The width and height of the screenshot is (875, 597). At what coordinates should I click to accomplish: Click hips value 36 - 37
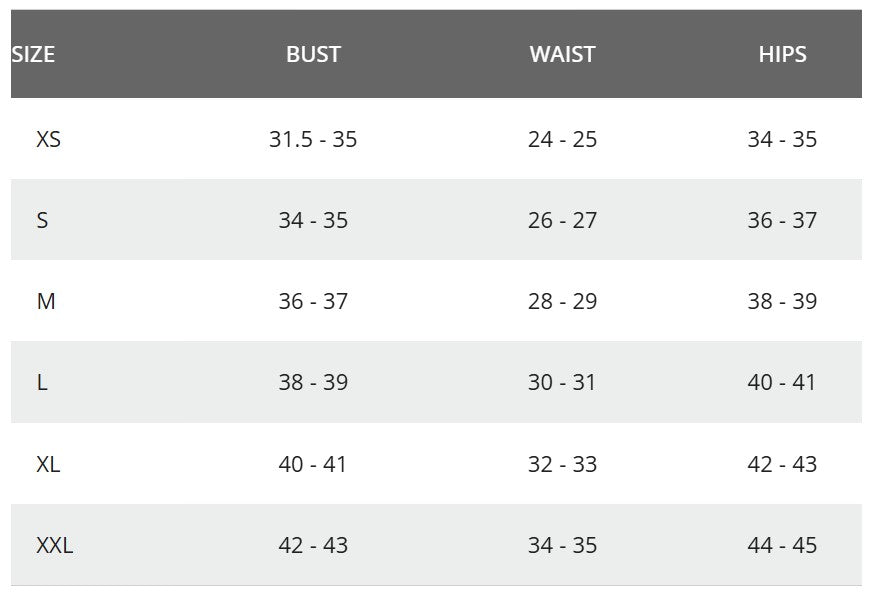click(x=782, y=221)
